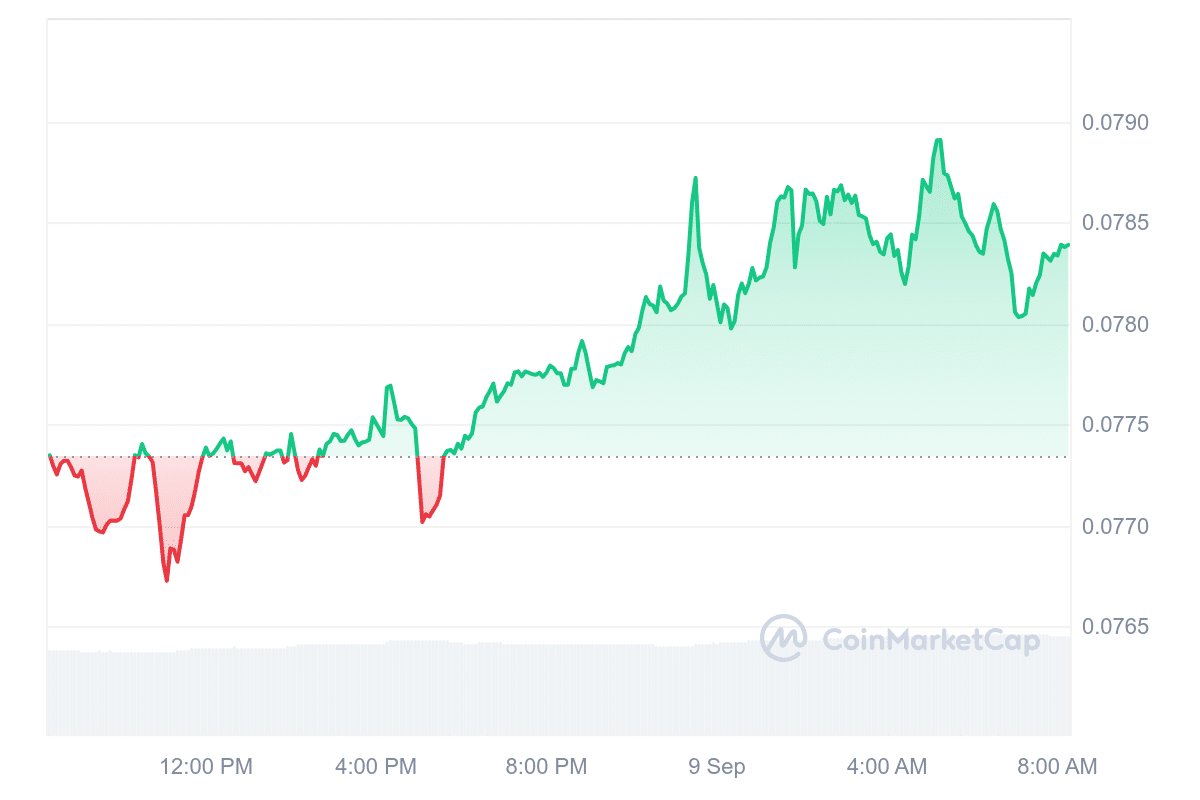
Task: Click the 0.0780 price axis label
Action: click(x=1115, y=325)
